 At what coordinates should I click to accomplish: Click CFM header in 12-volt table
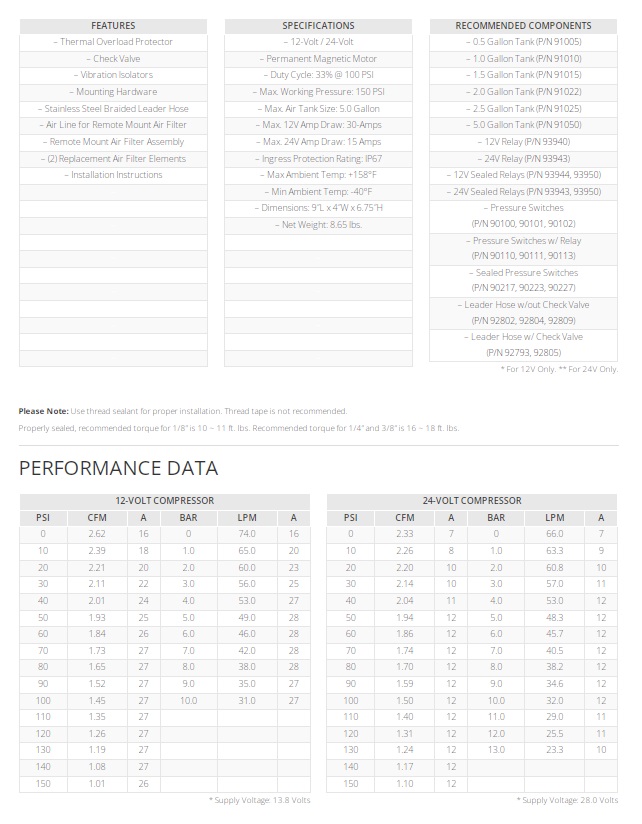click(97, 517)
